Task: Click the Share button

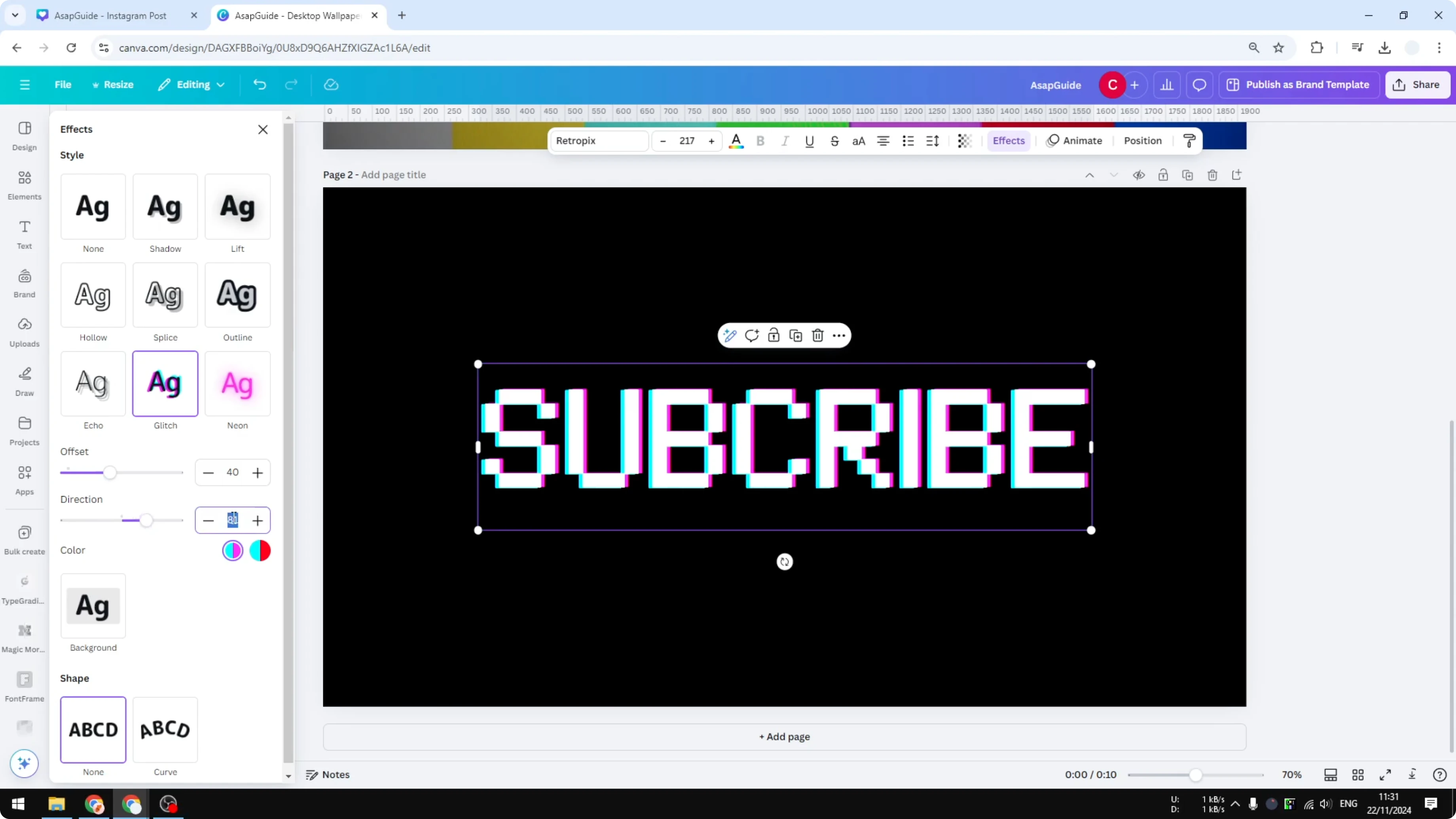Action: [x=1419, y=84]
